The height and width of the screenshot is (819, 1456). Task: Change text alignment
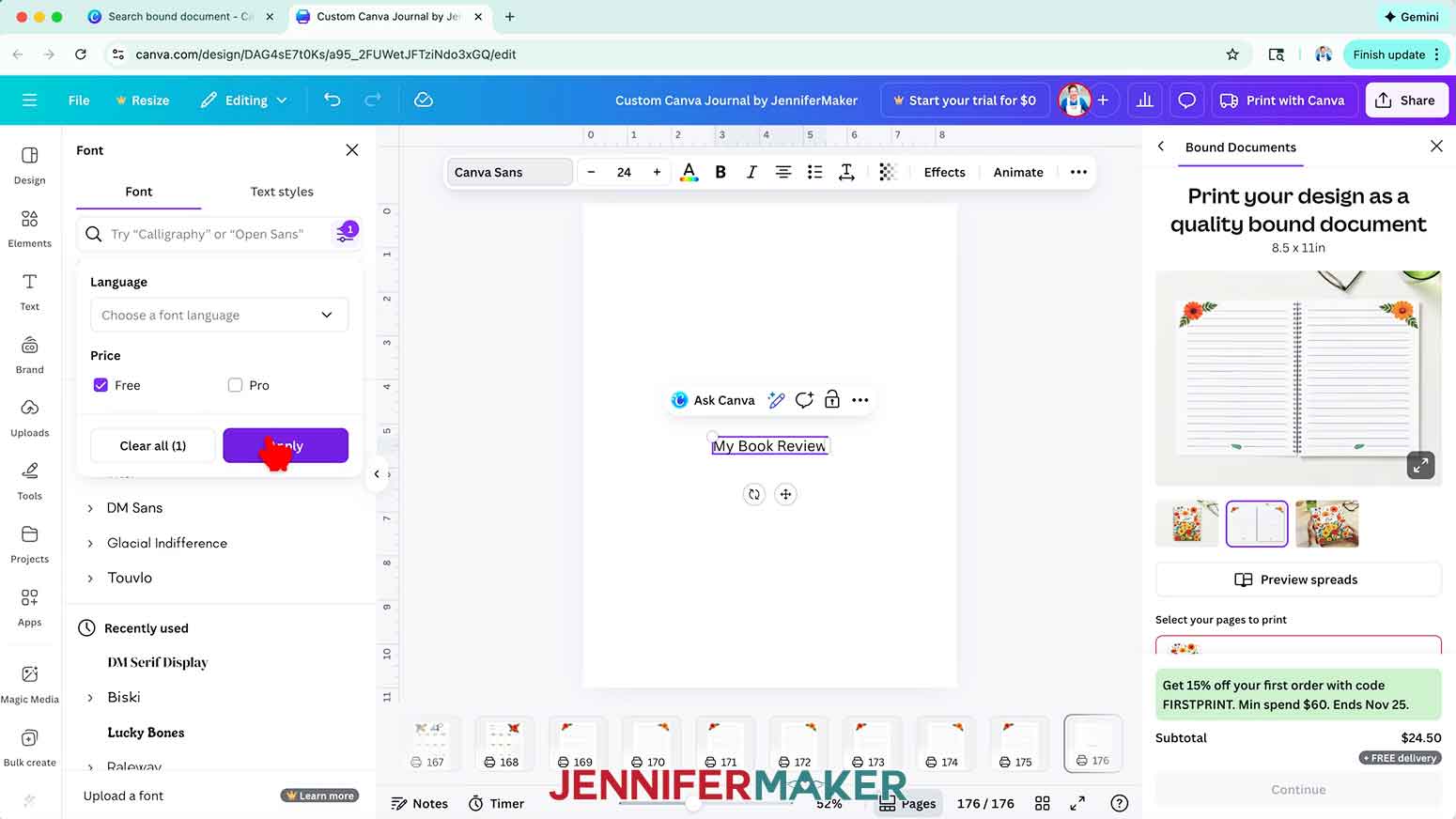[x=782, y=172]
